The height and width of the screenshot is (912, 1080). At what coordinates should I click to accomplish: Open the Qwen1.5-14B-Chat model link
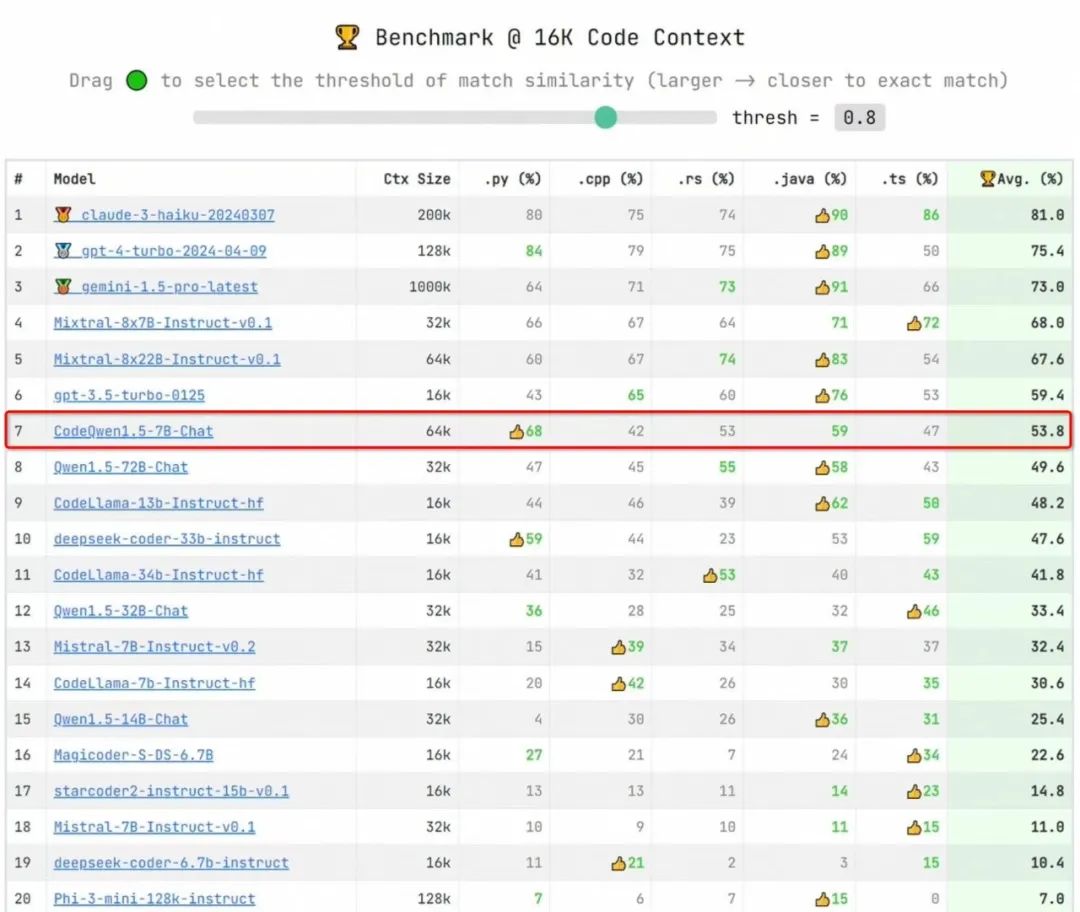121,719
